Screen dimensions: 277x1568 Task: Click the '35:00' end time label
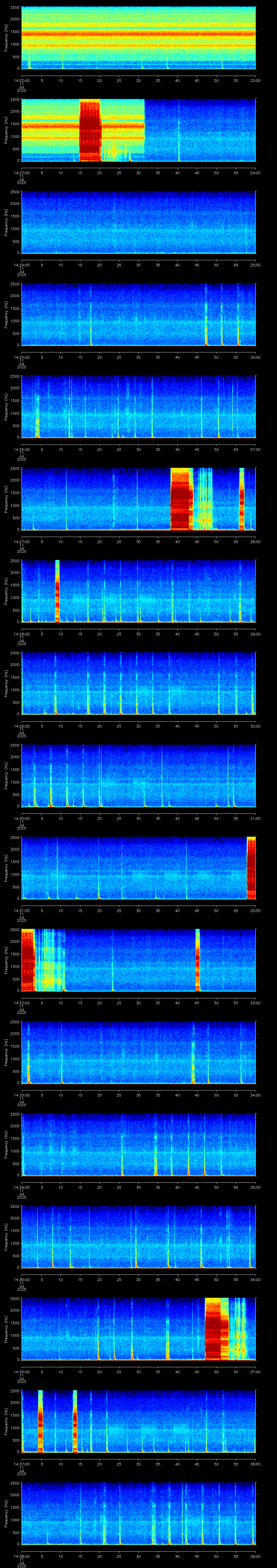255,1187
